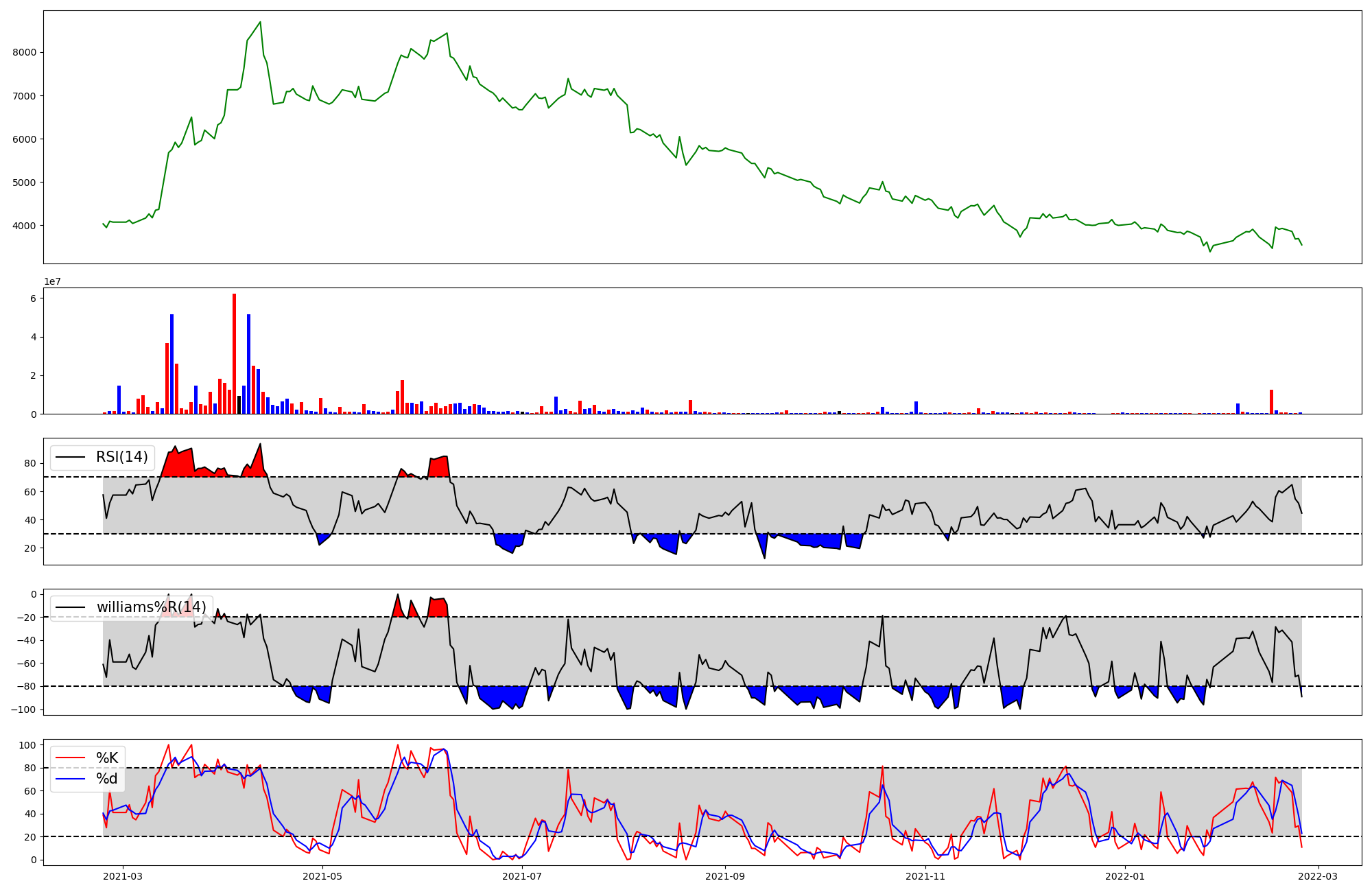Click the highest peak of green price line

260,22
